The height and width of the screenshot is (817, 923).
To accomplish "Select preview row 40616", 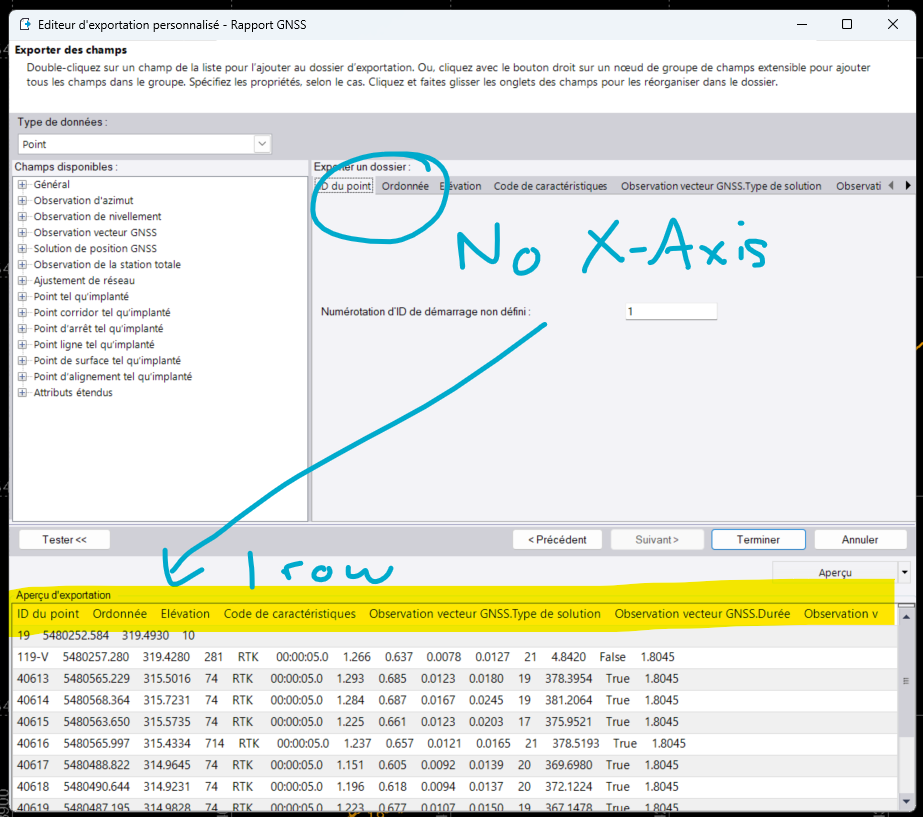I will pyautogui.click(x=454, y=743).
